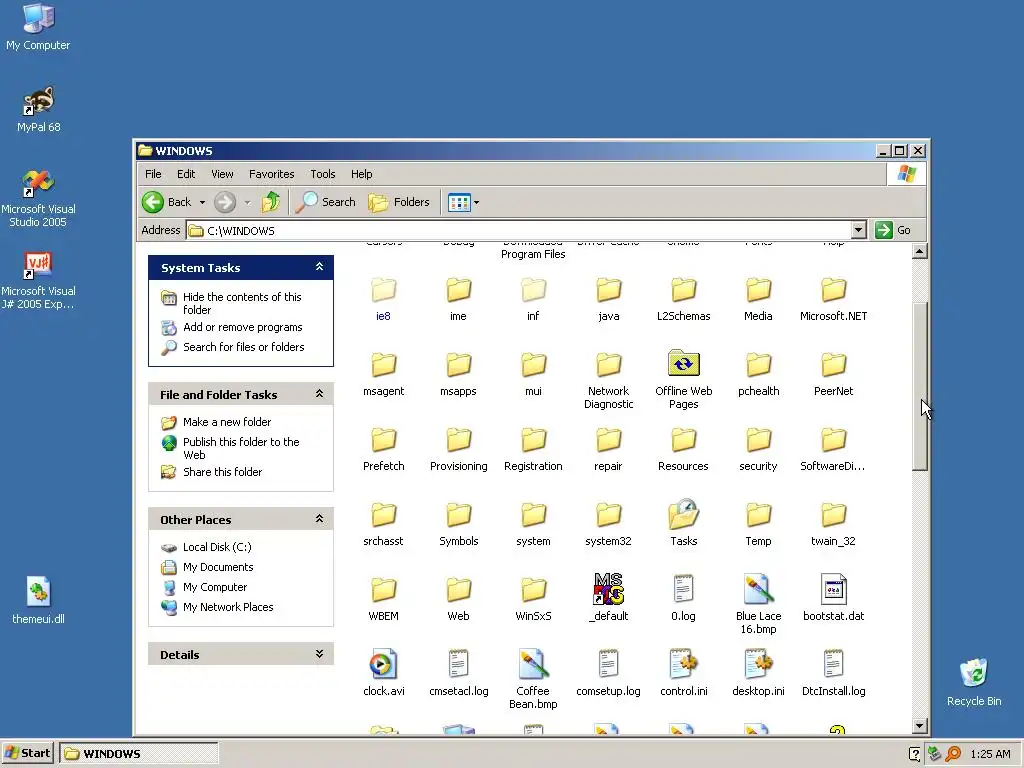Select the bootstat.dat file
The width and height of the screenshot is (1024, 768).
833,599
